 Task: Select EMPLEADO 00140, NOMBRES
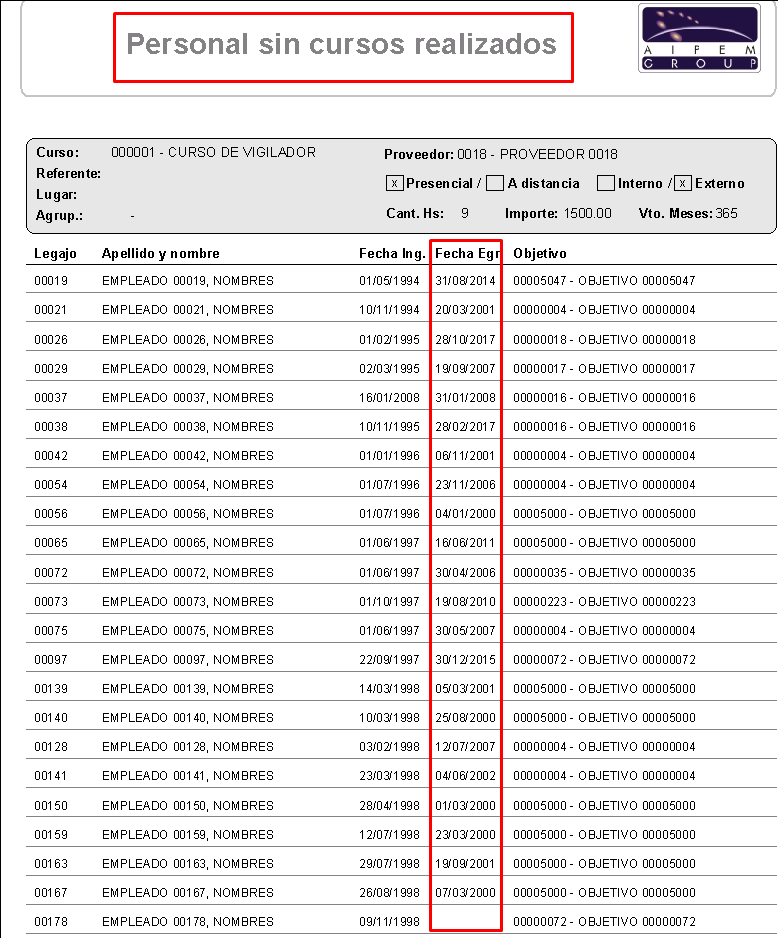(x=188, y=718)
